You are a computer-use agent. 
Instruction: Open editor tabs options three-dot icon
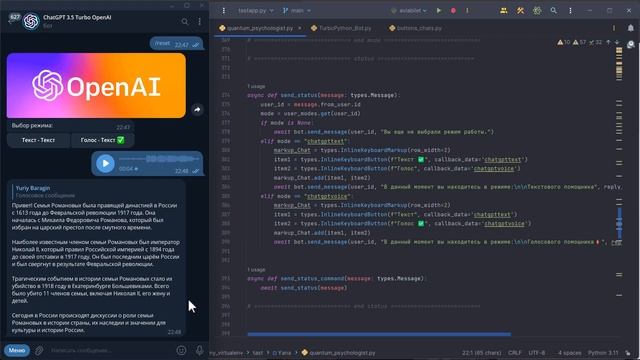(x=614, y=28)
